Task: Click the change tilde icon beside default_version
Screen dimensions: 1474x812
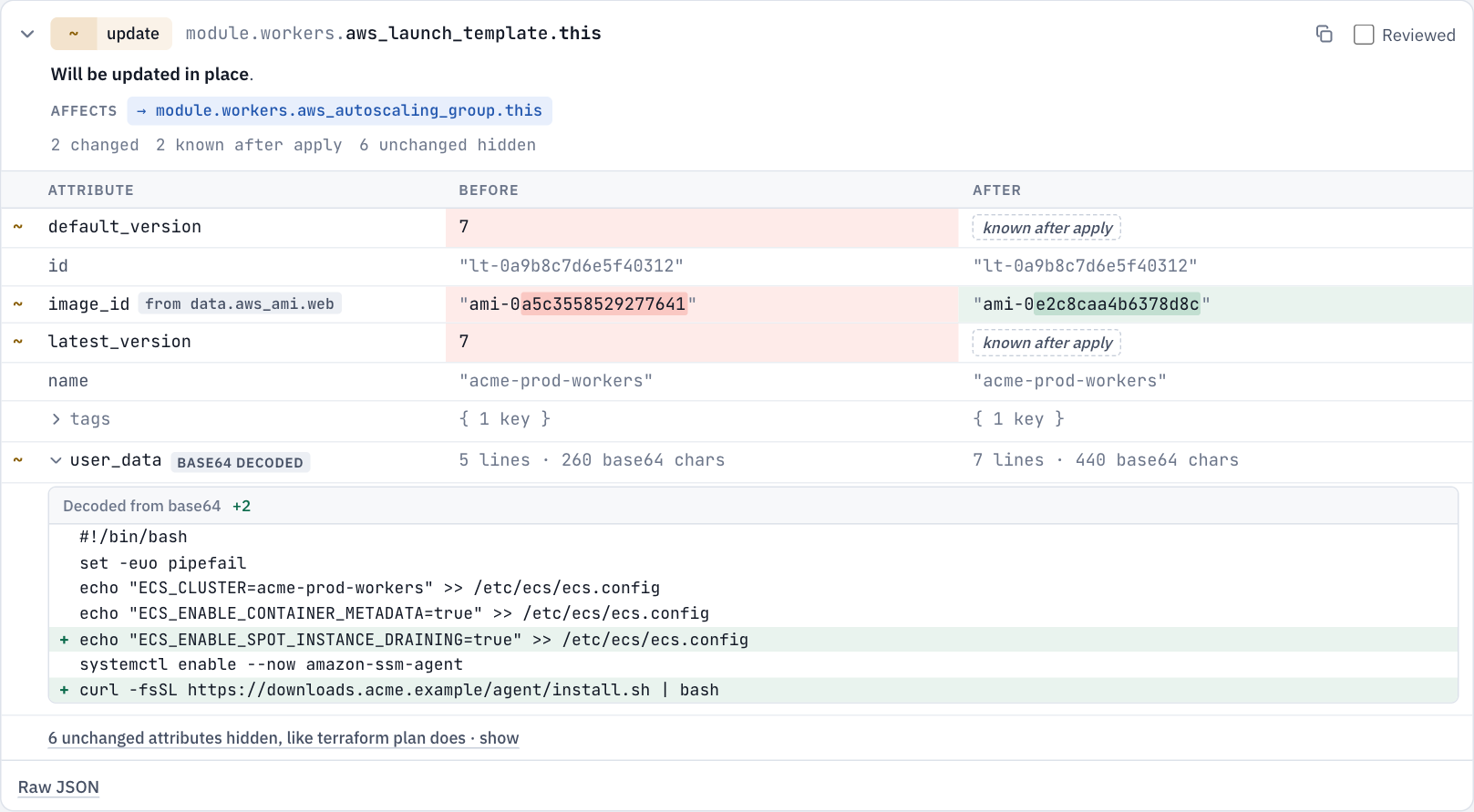Action: tap(17, 227)
